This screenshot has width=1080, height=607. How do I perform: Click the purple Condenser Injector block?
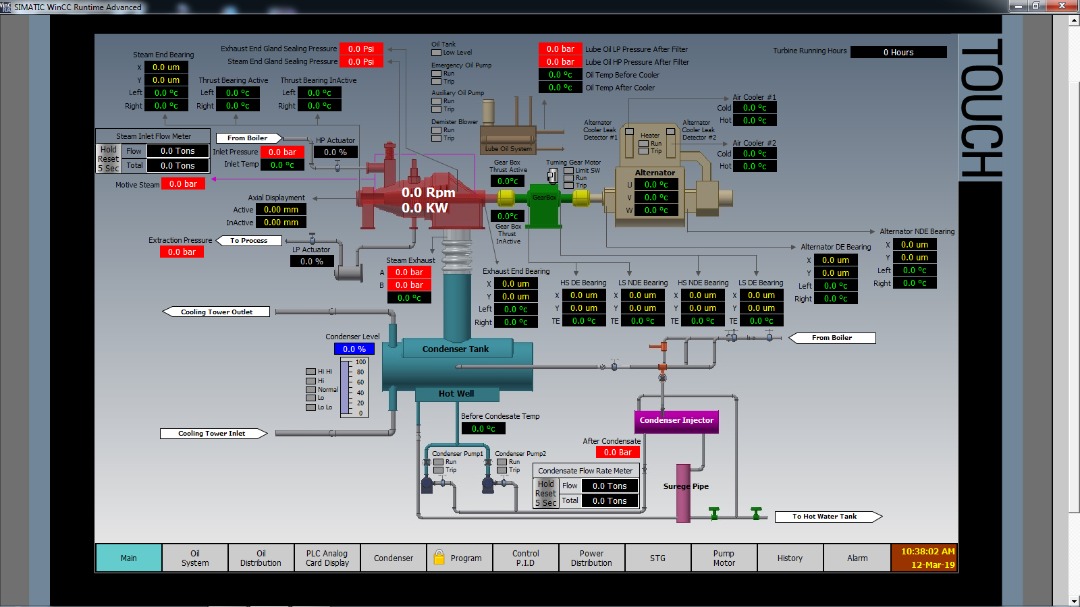click(677, 421)
